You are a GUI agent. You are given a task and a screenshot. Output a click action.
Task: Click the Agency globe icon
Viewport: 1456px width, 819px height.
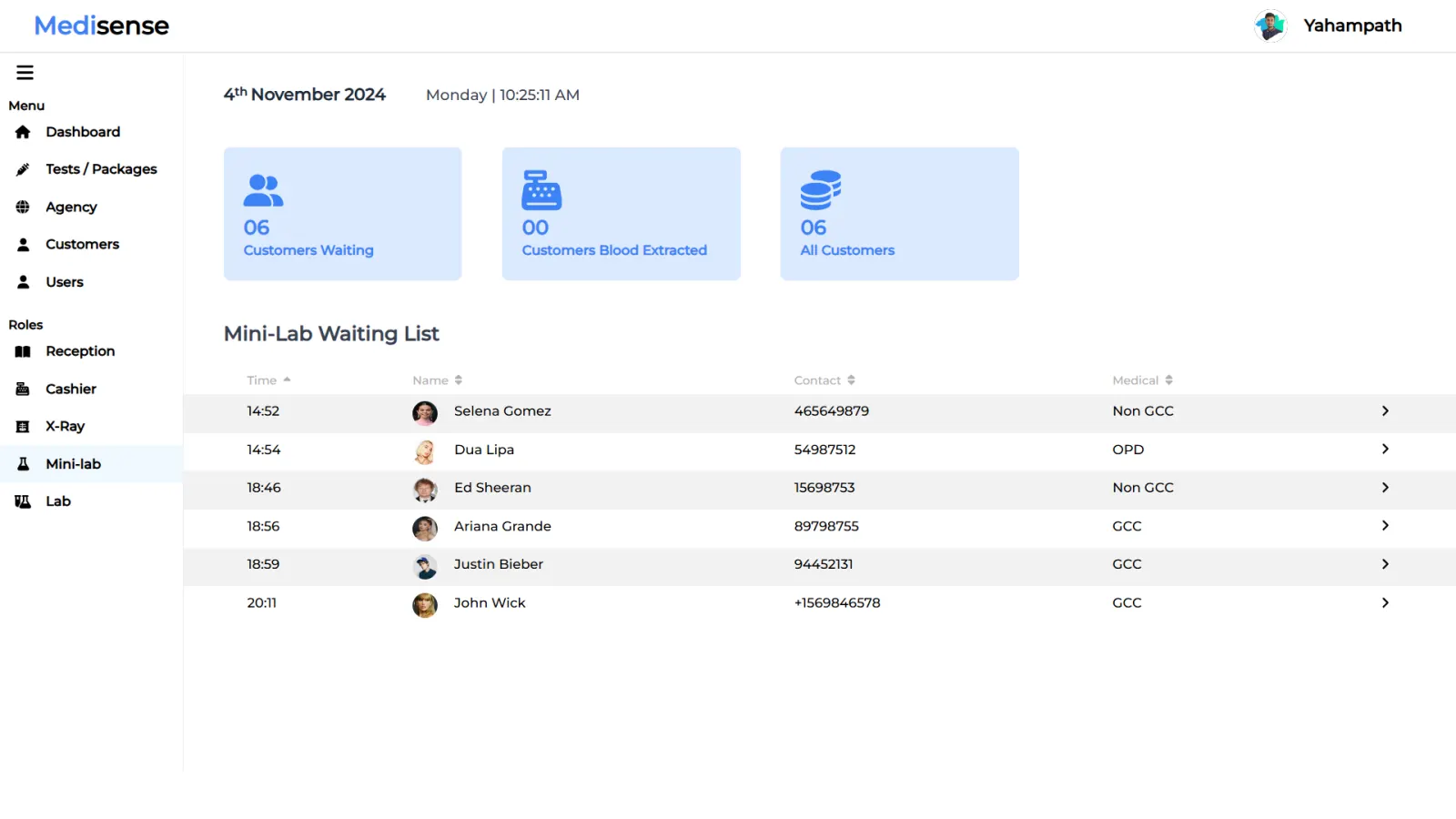point(23,207)
